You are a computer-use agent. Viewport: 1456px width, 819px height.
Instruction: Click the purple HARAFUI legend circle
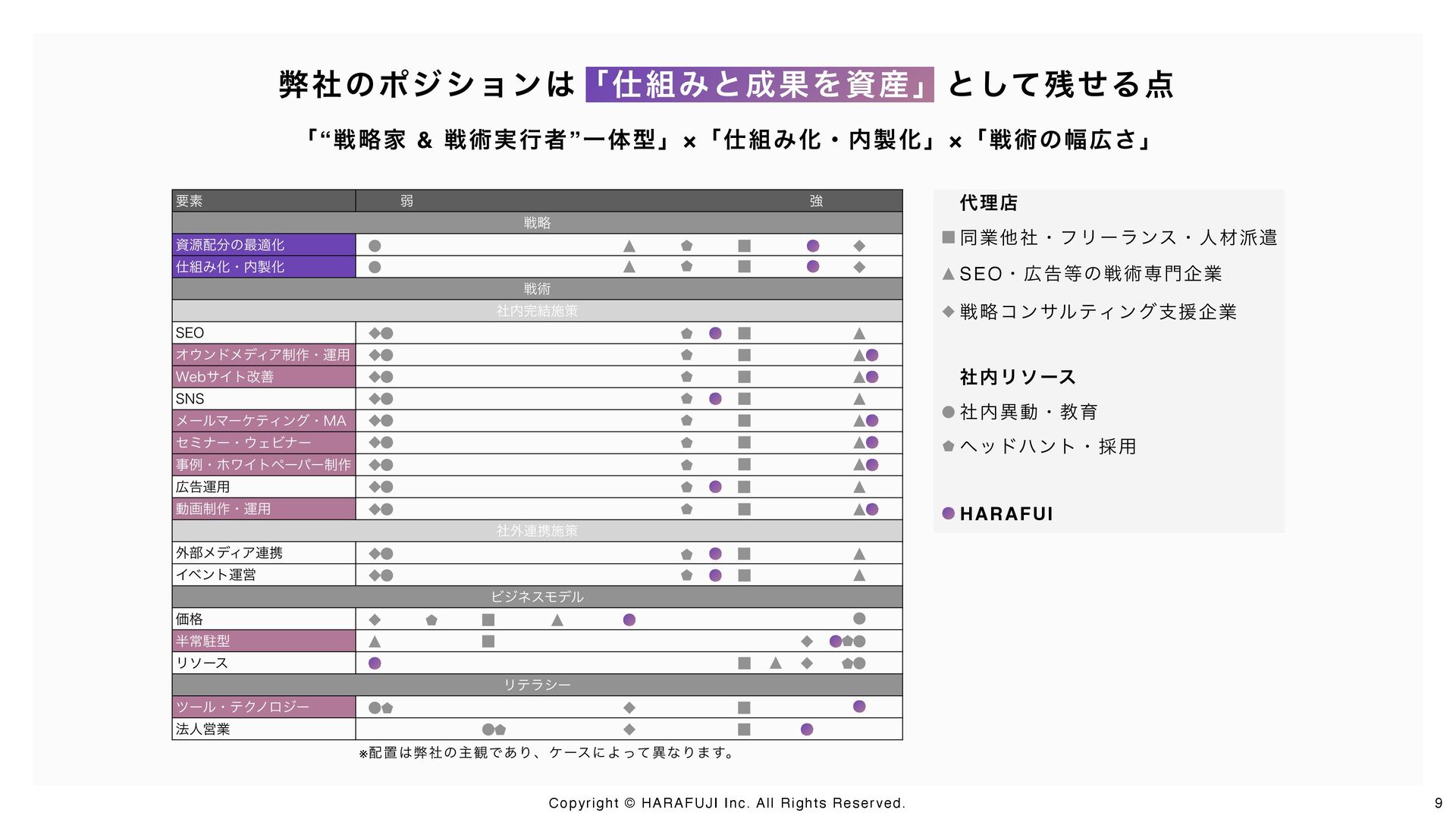pyautogui.click(x=948, y=513)
